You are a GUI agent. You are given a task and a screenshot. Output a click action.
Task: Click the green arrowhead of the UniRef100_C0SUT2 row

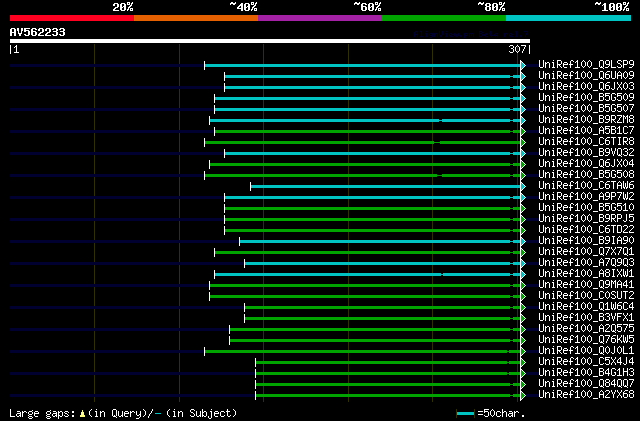pos(523,296)
